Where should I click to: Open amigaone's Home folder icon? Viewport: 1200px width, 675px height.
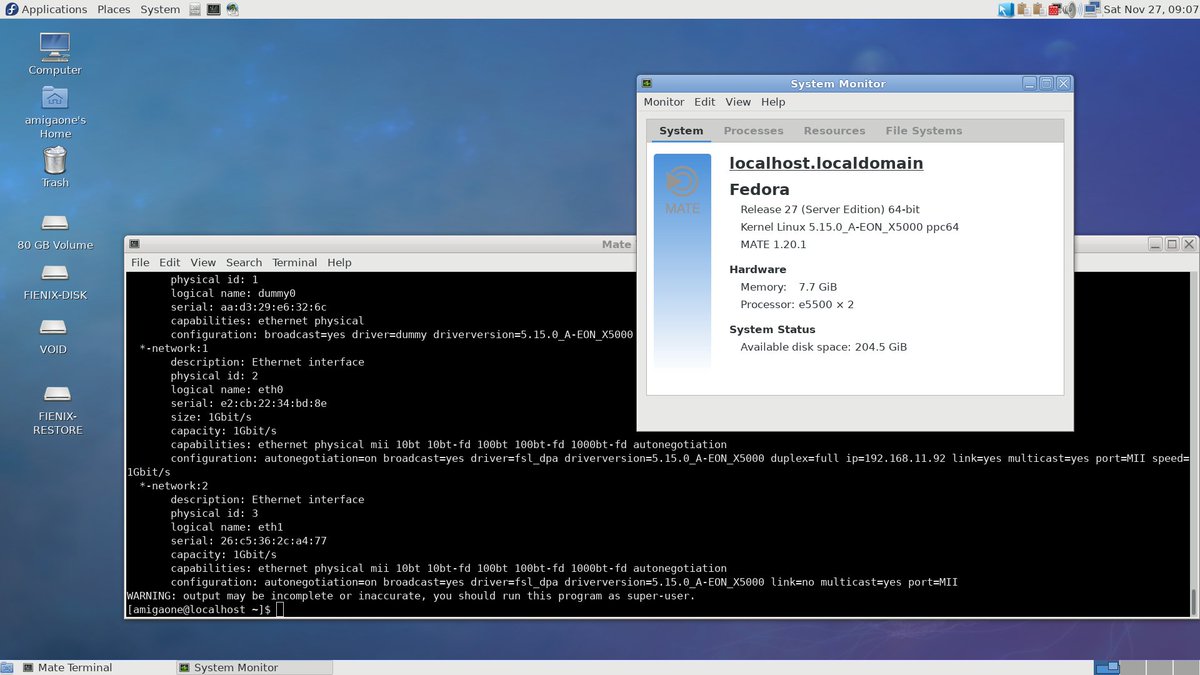[55, 111]
